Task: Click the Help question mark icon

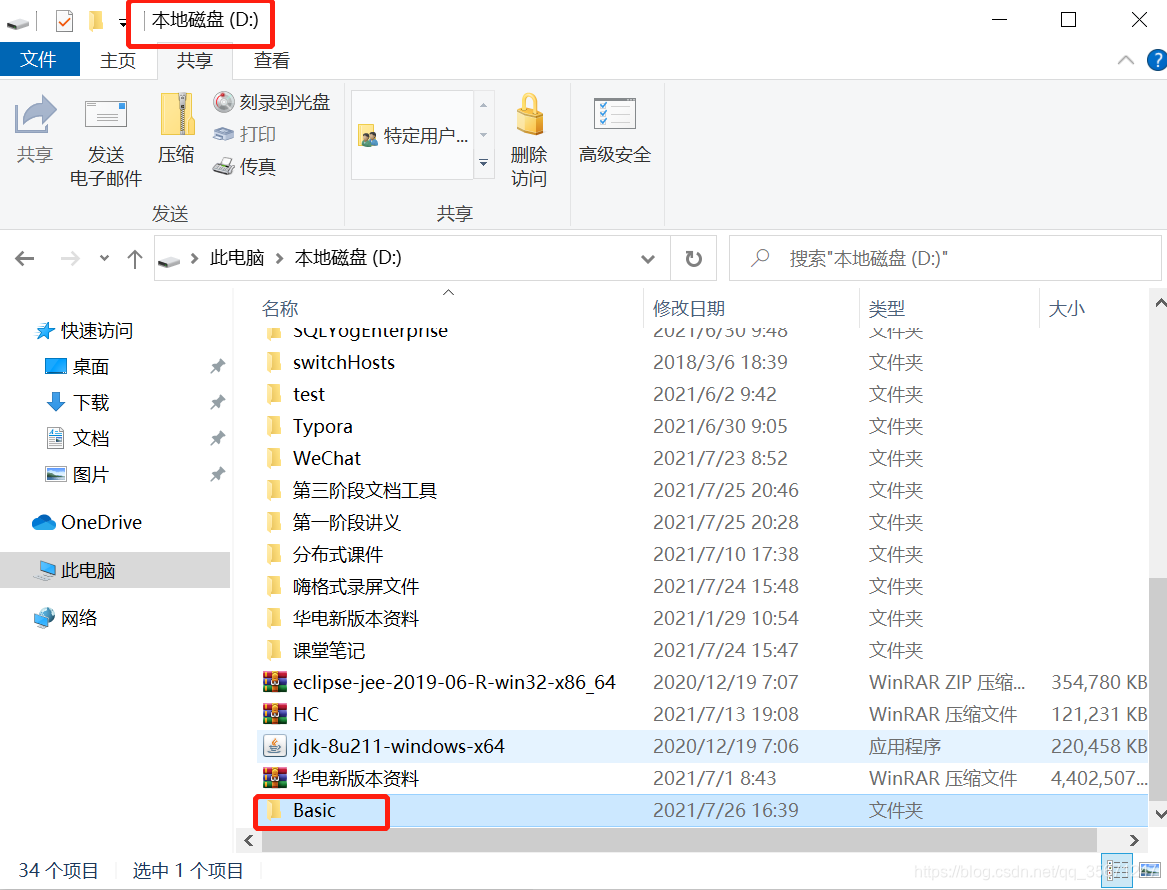Action: 1157,60
